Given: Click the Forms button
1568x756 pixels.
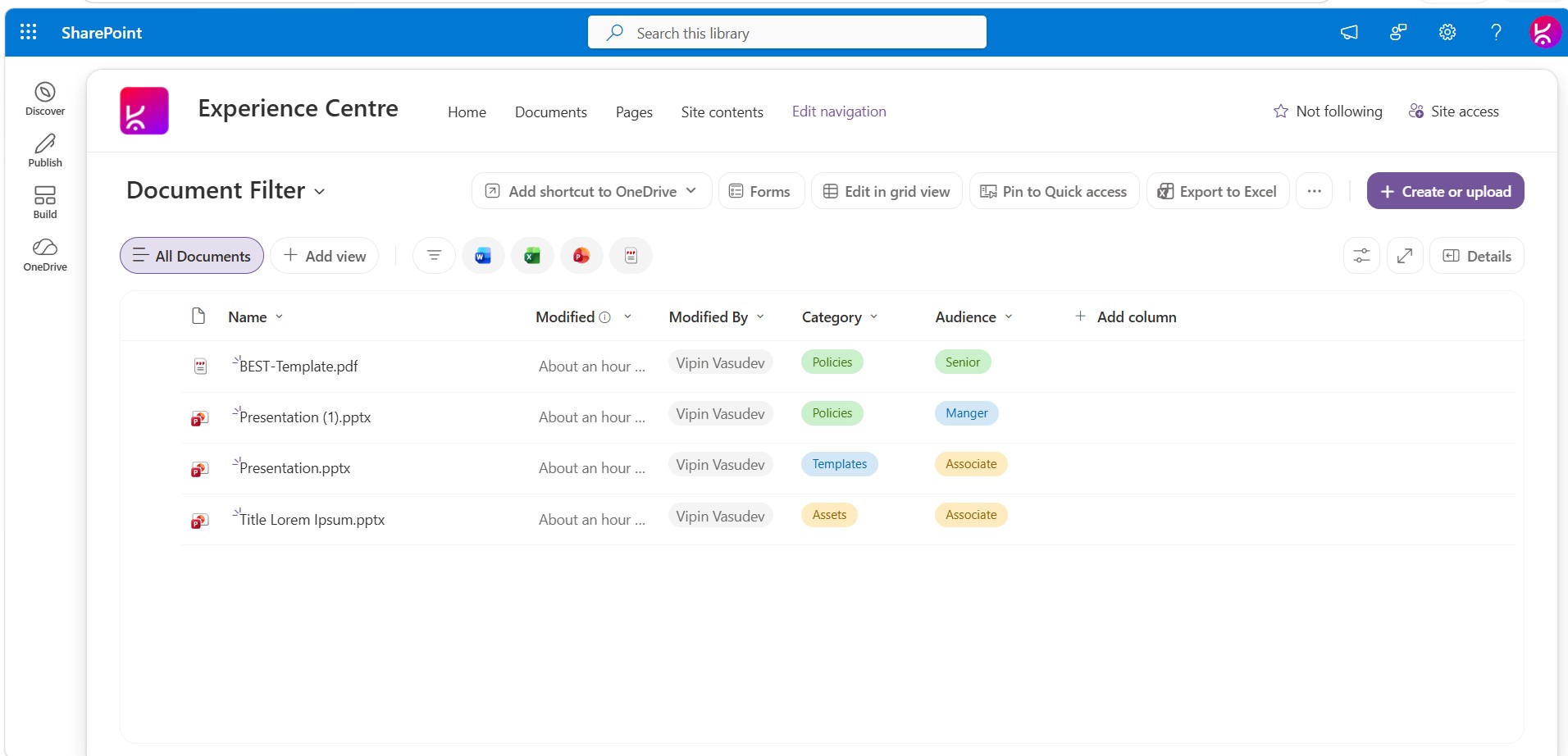Looking at the screenshot, I should [x=760, y=191].
